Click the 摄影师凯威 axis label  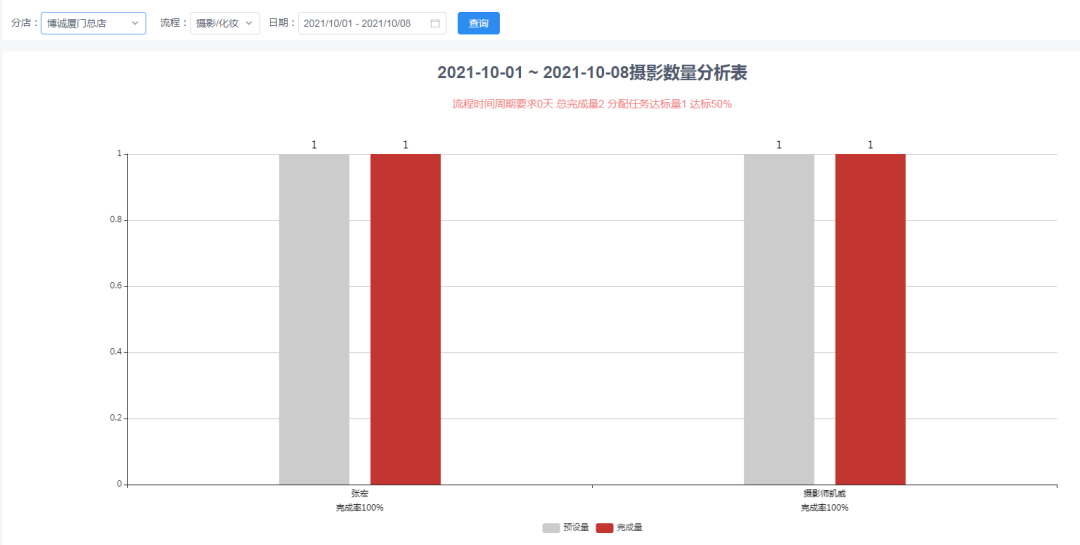824,493
